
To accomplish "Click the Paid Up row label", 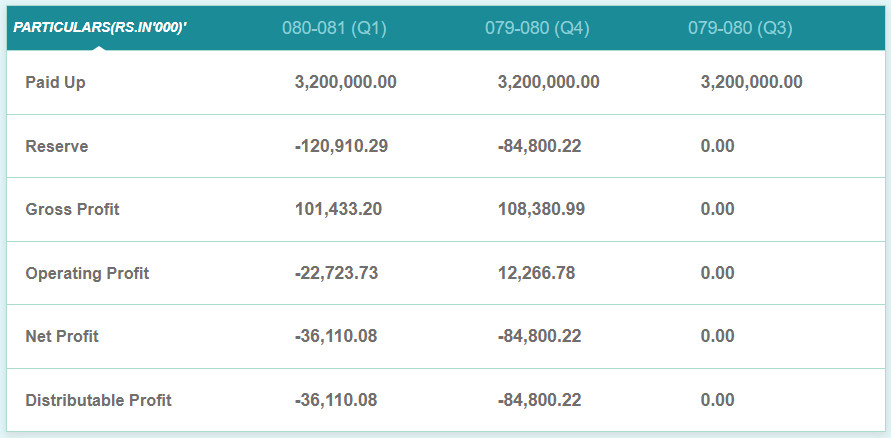I will pyautogui.click(x=55, y=83).
